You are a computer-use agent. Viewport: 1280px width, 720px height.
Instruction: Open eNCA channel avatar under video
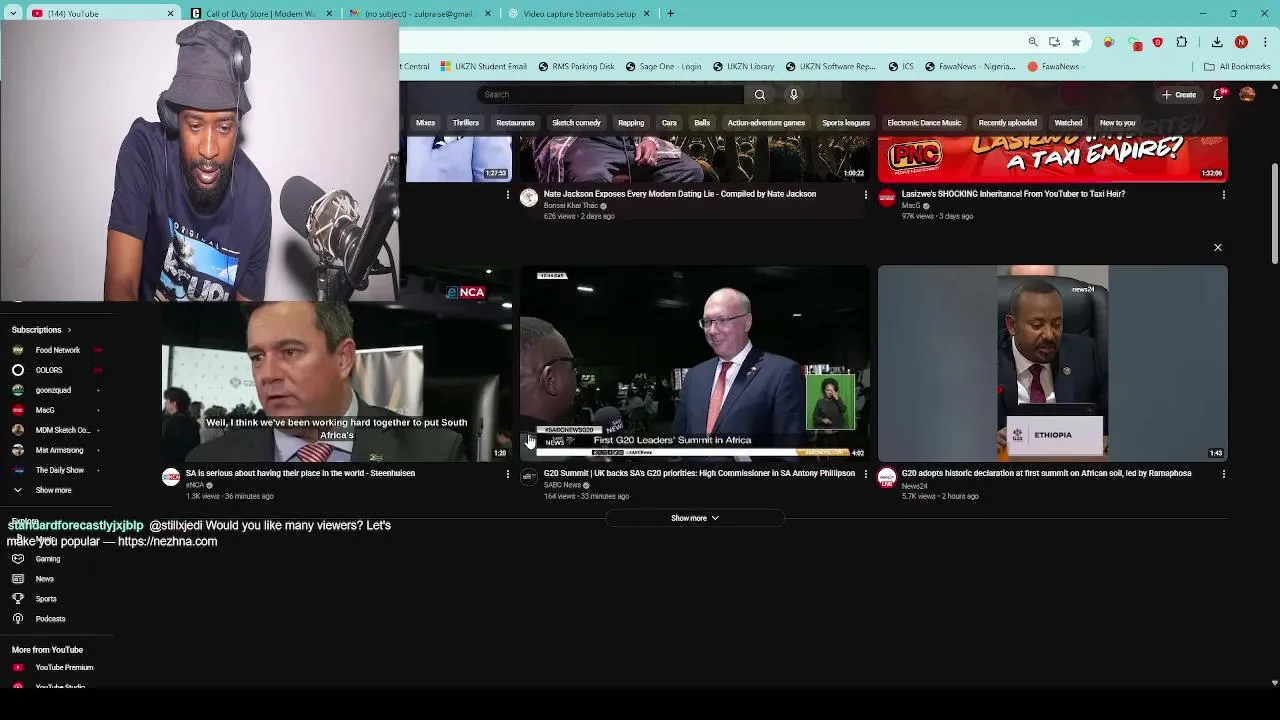pos(171,477)
